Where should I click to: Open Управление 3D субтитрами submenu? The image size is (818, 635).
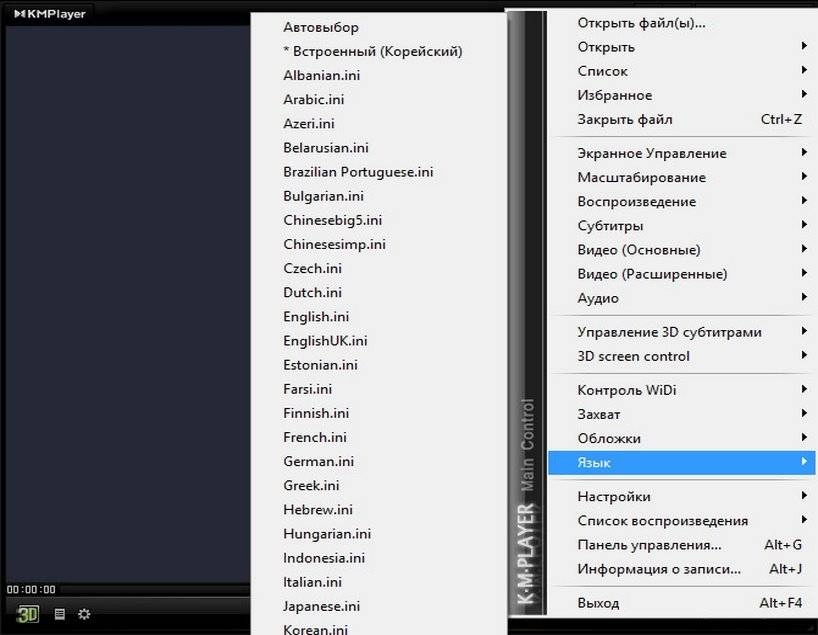tap(681, 332)
